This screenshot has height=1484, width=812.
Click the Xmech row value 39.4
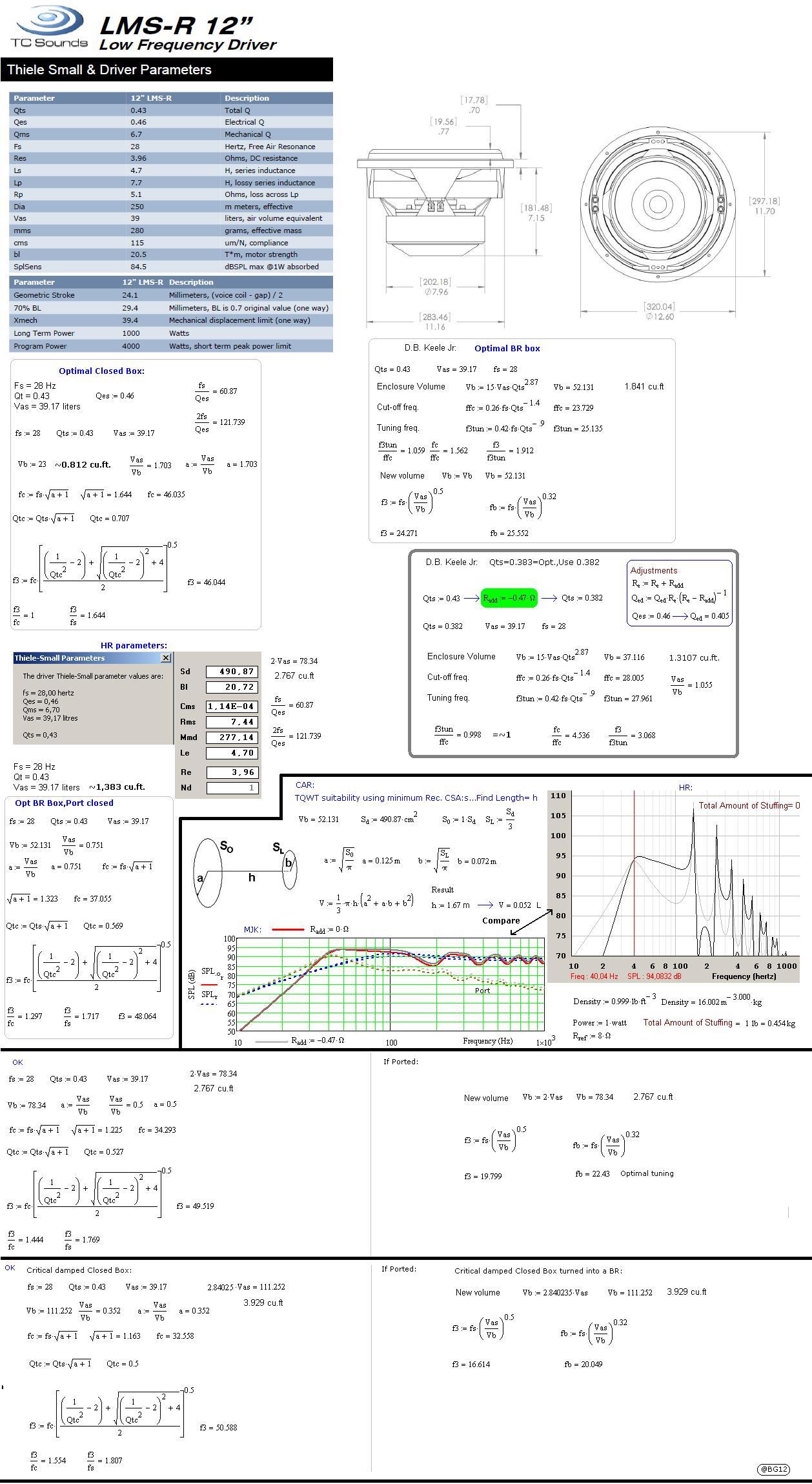[x=130, y=320]
